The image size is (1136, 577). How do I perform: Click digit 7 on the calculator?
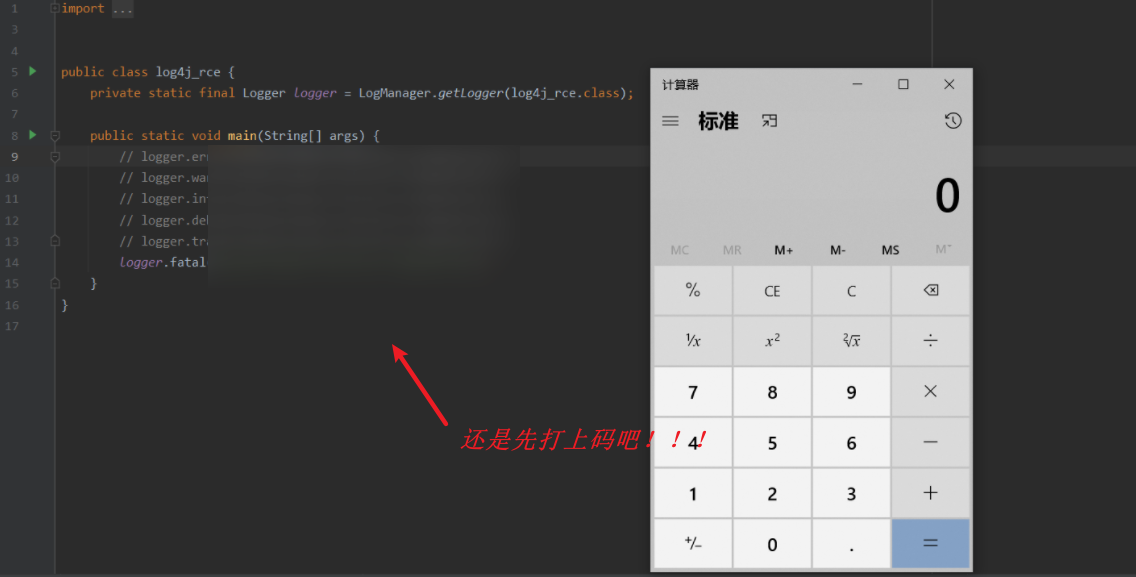point(693,391)
